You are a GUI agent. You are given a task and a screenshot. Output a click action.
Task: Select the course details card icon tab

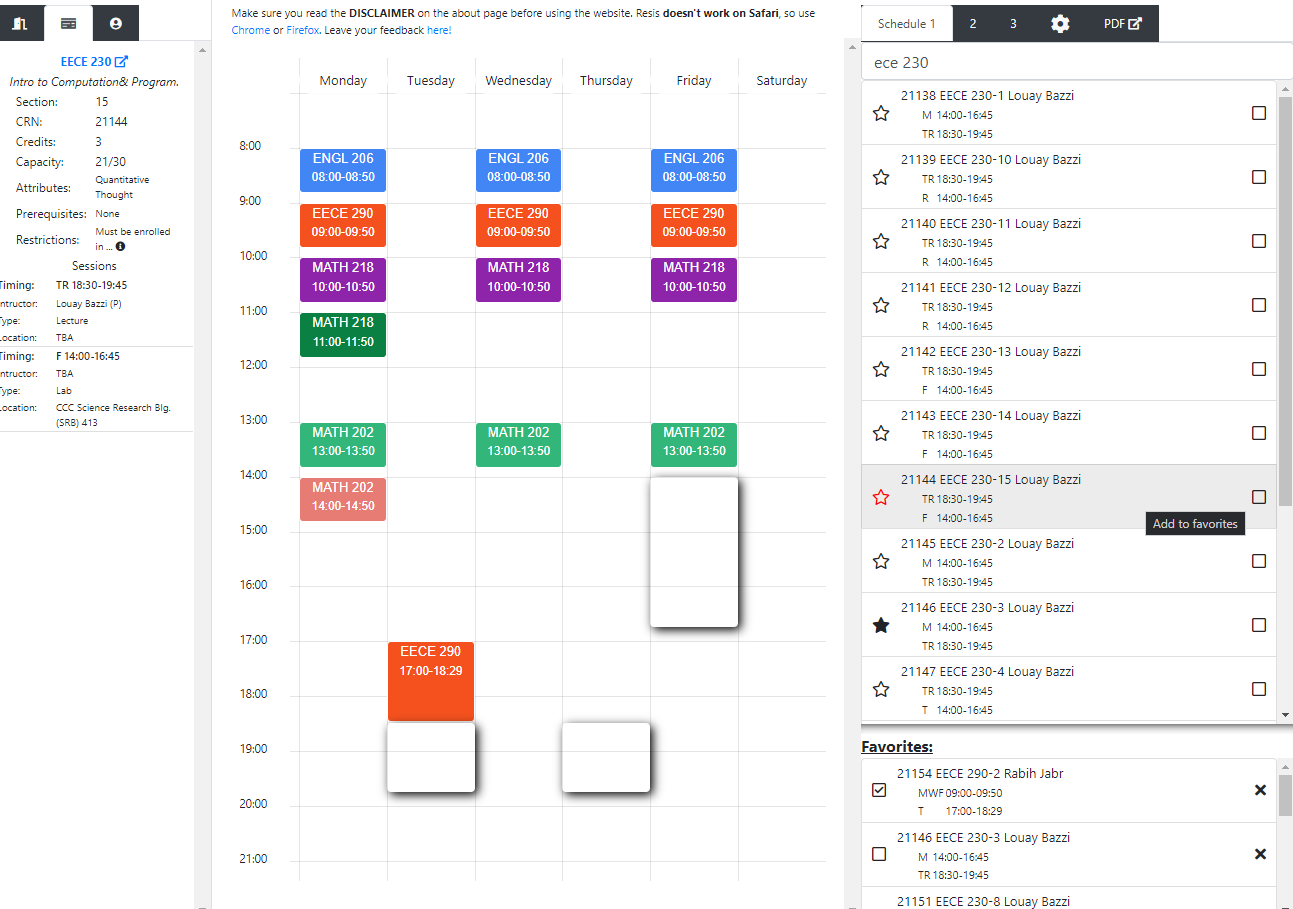[x=68, y=22]
